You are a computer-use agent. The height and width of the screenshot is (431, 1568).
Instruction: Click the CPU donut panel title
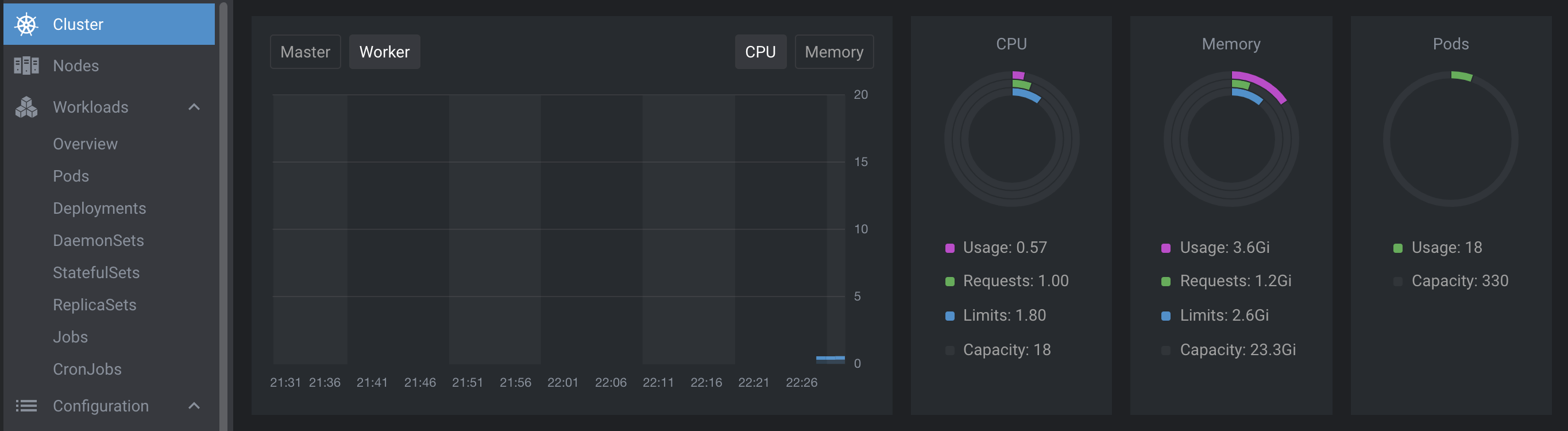point(1011,44)
